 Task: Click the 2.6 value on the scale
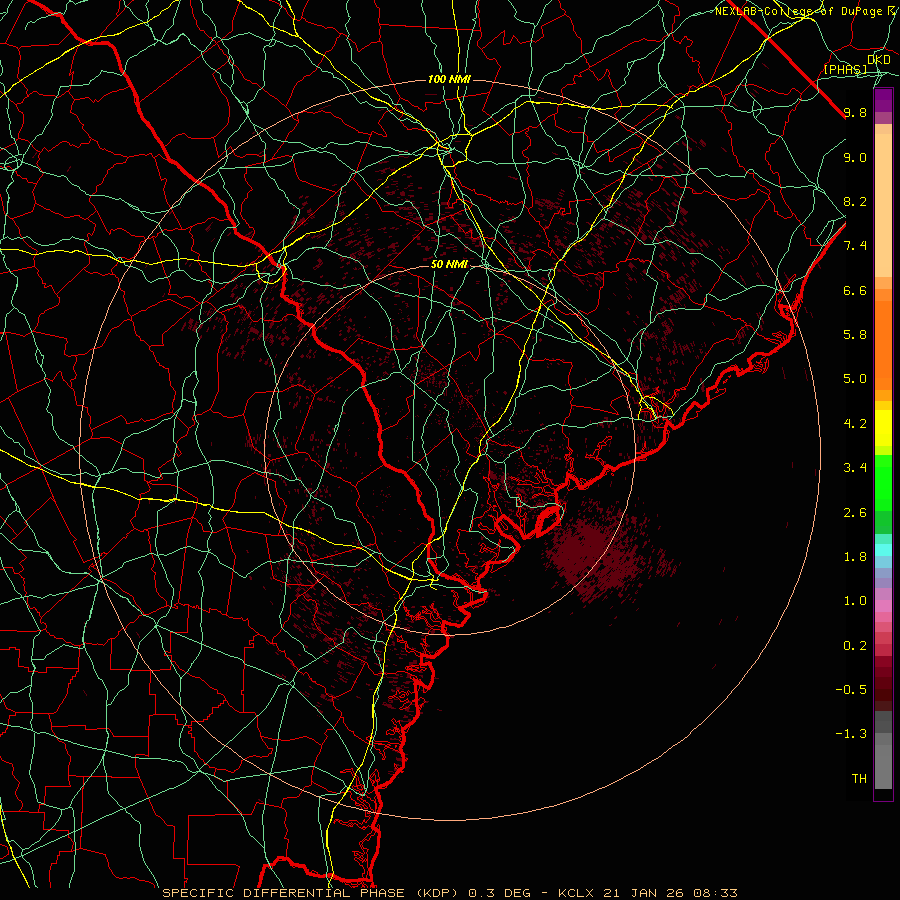point(855,513)
